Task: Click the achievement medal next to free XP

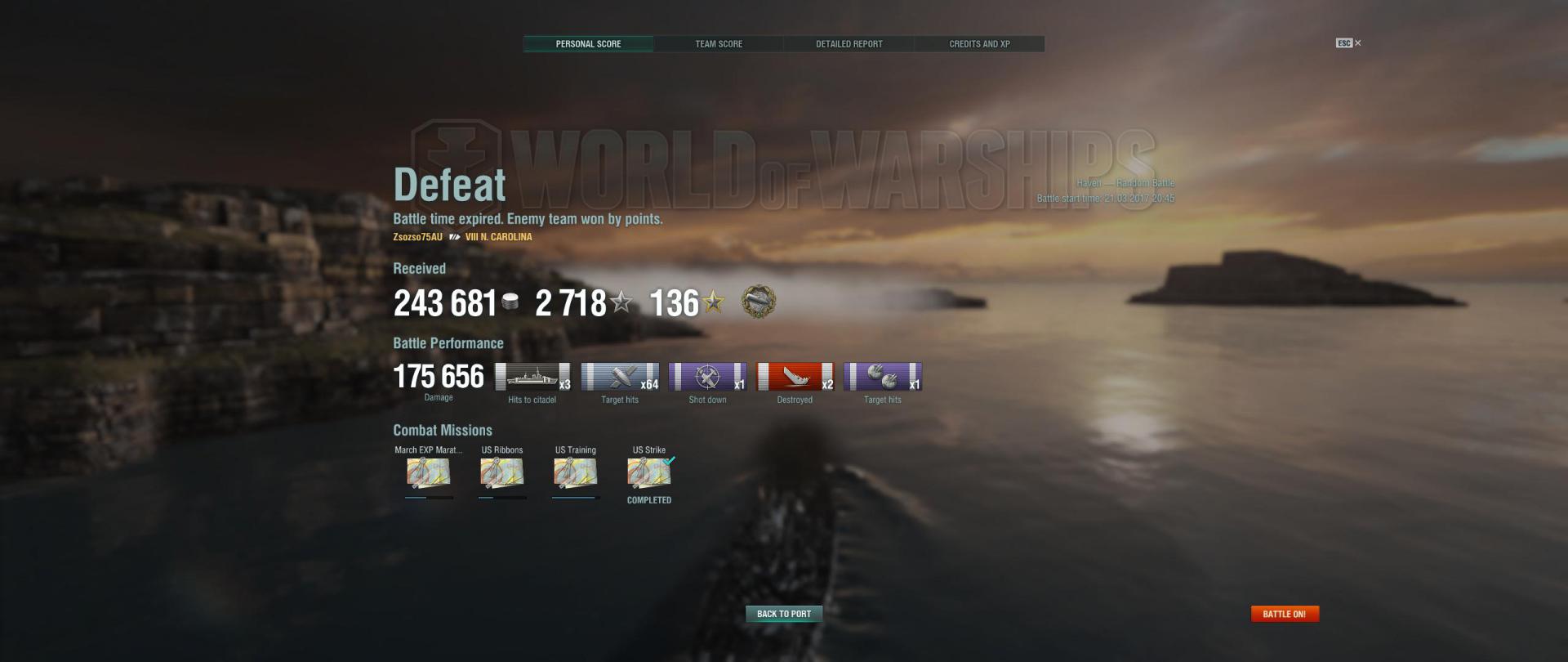Action: click(x=759, y=302)
